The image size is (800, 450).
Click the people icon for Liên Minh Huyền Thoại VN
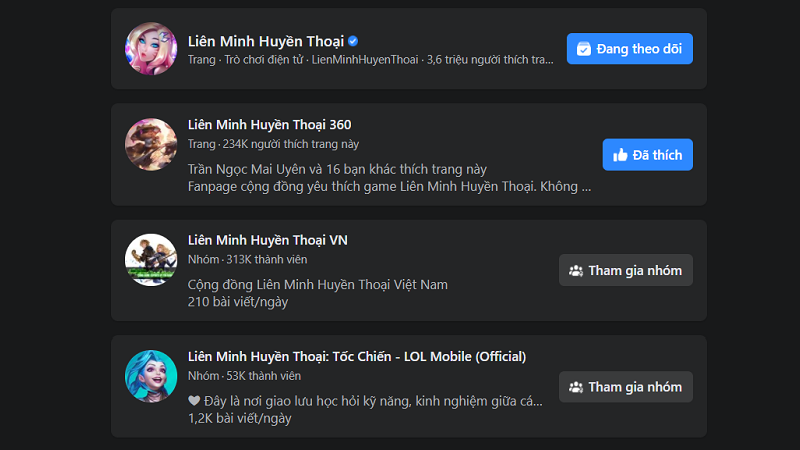pos(575,271)
